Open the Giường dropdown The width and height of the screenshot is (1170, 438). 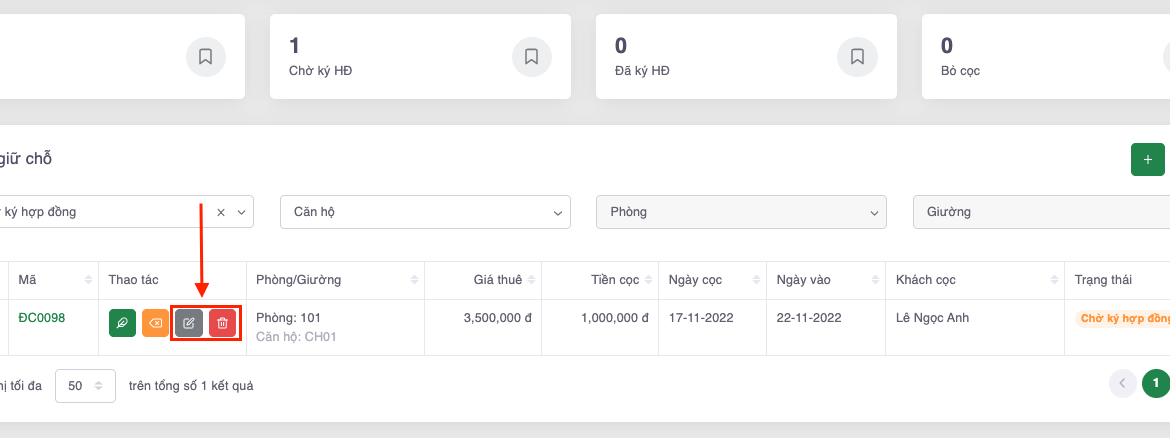pyautogui.click(x=1040, y=212)
